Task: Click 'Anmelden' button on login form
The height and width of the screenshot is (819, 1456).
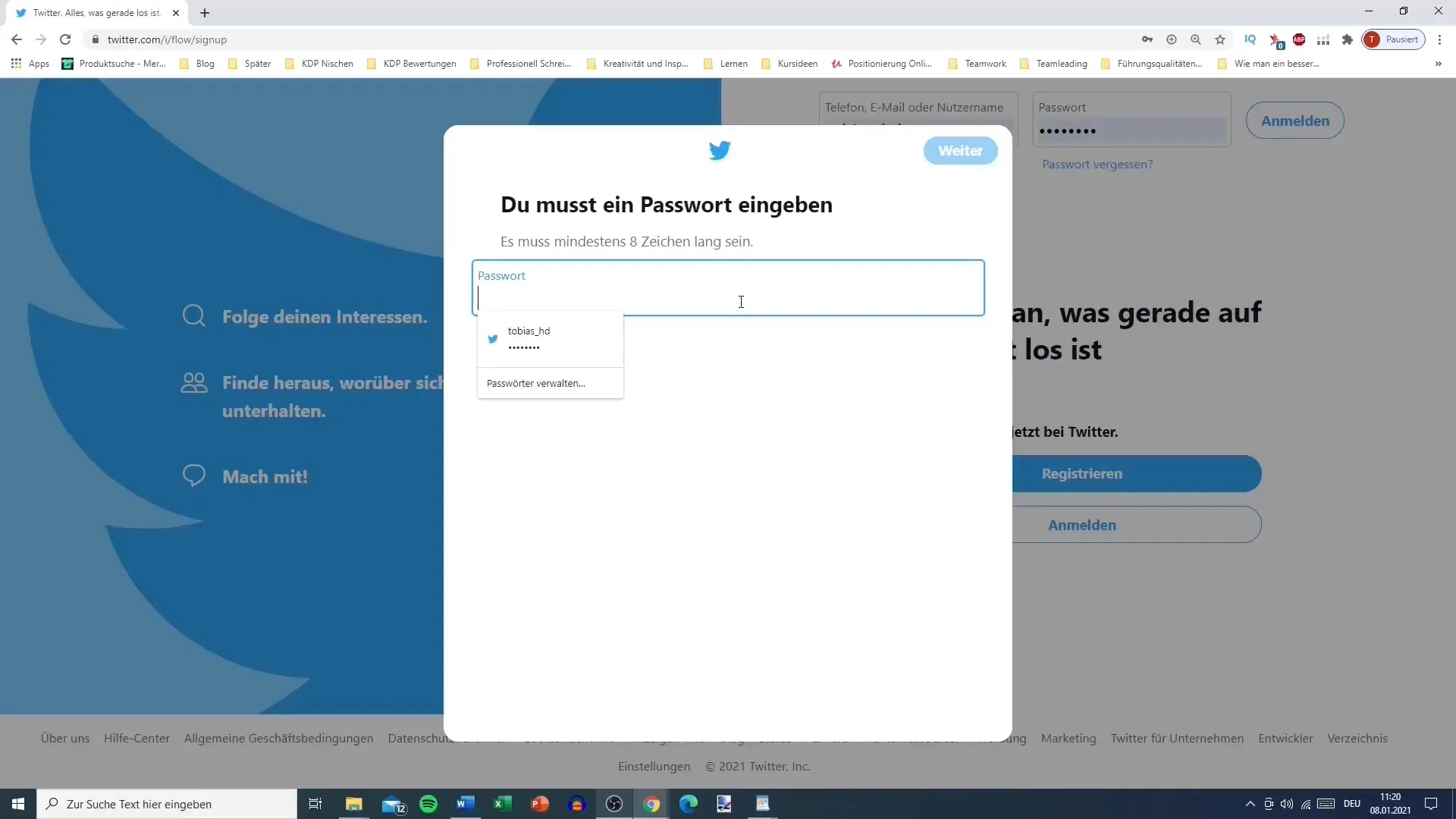Action: tap(1295, 121)
